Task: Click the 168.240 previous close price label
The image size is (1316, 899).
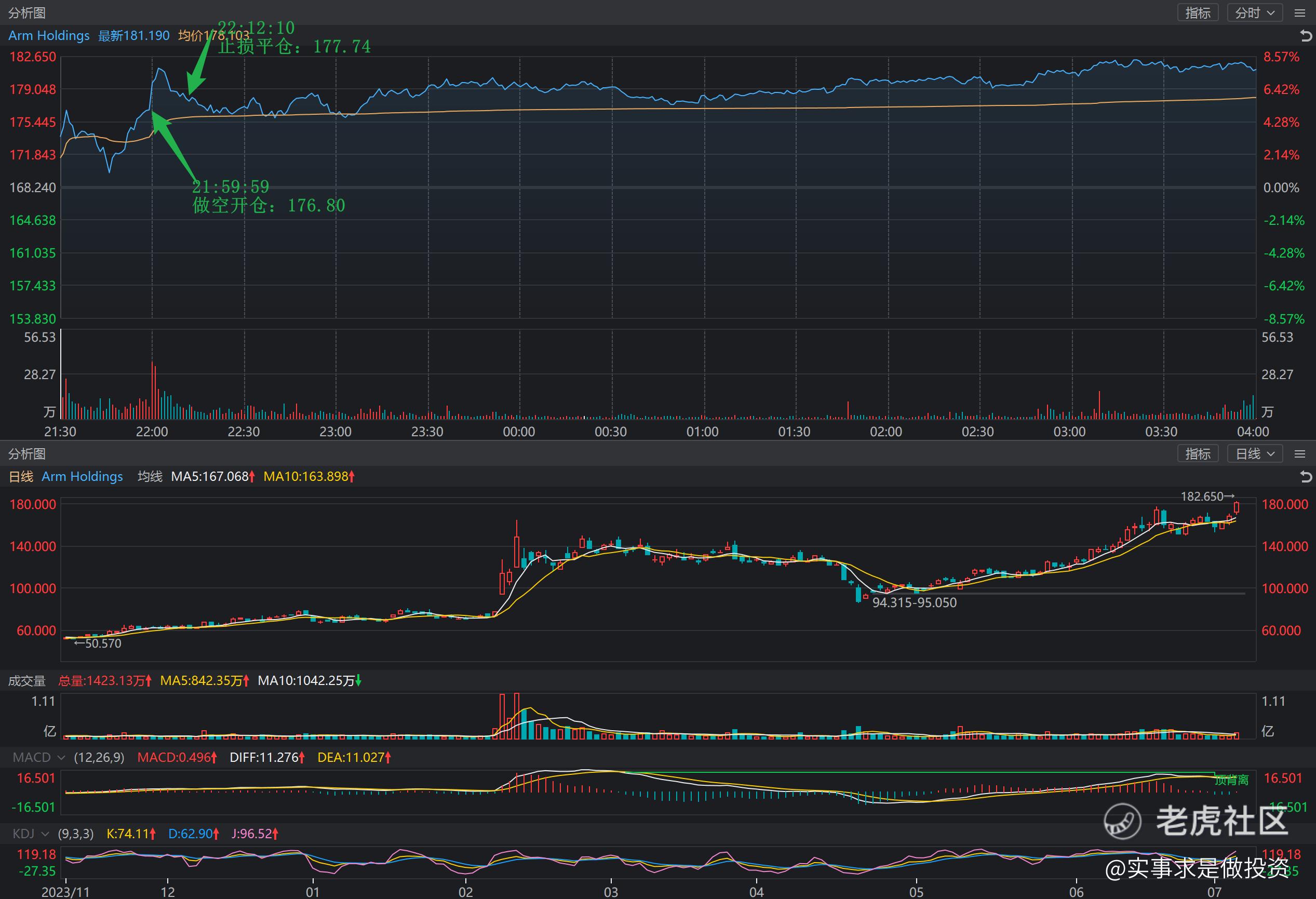Action: pyautogui.click(x=32, y=187)
